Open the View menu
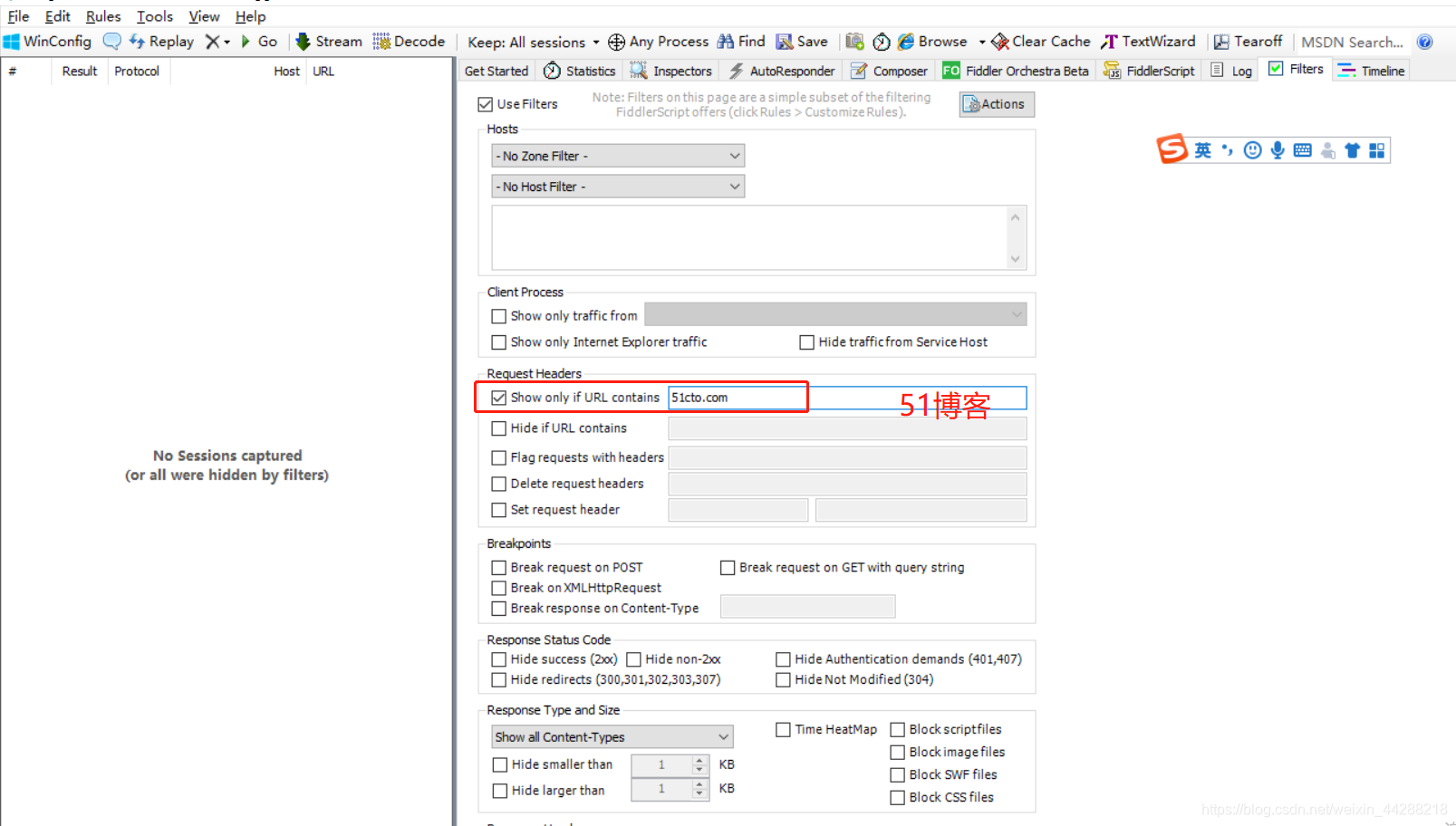This screenshot has width=1456, height=826. [x=204, y=16]
